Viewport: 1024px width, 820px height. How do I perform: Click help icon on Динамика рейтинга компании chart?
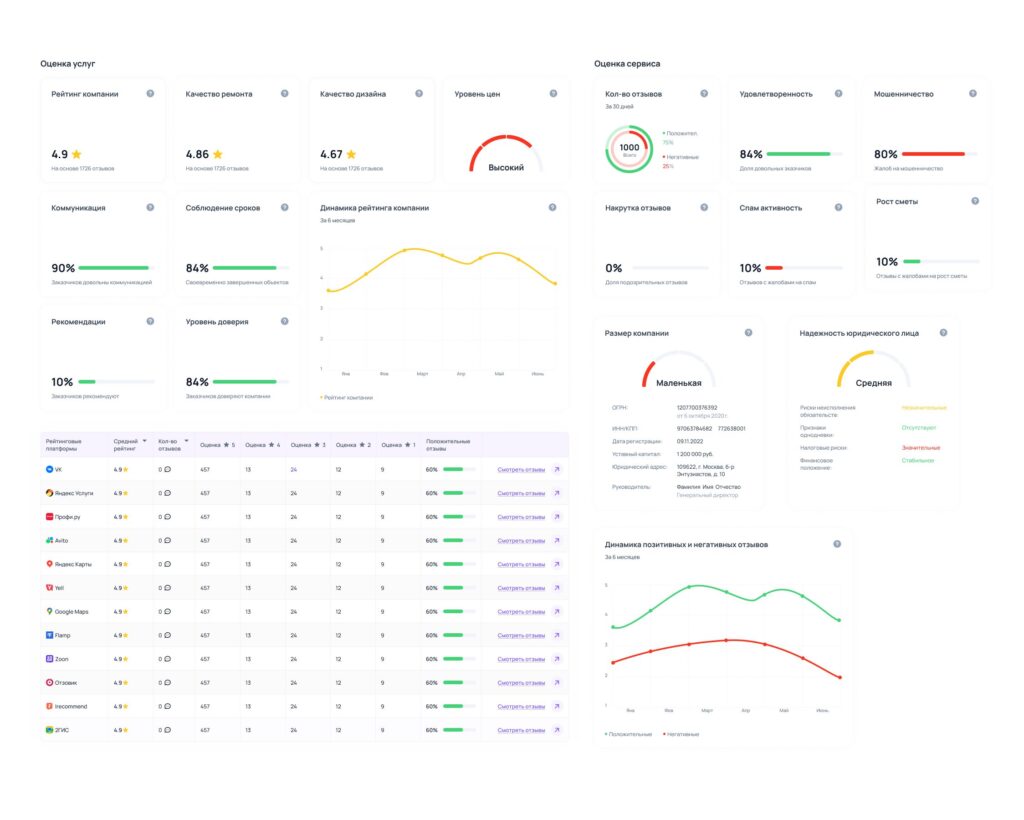tap(553, 208)
